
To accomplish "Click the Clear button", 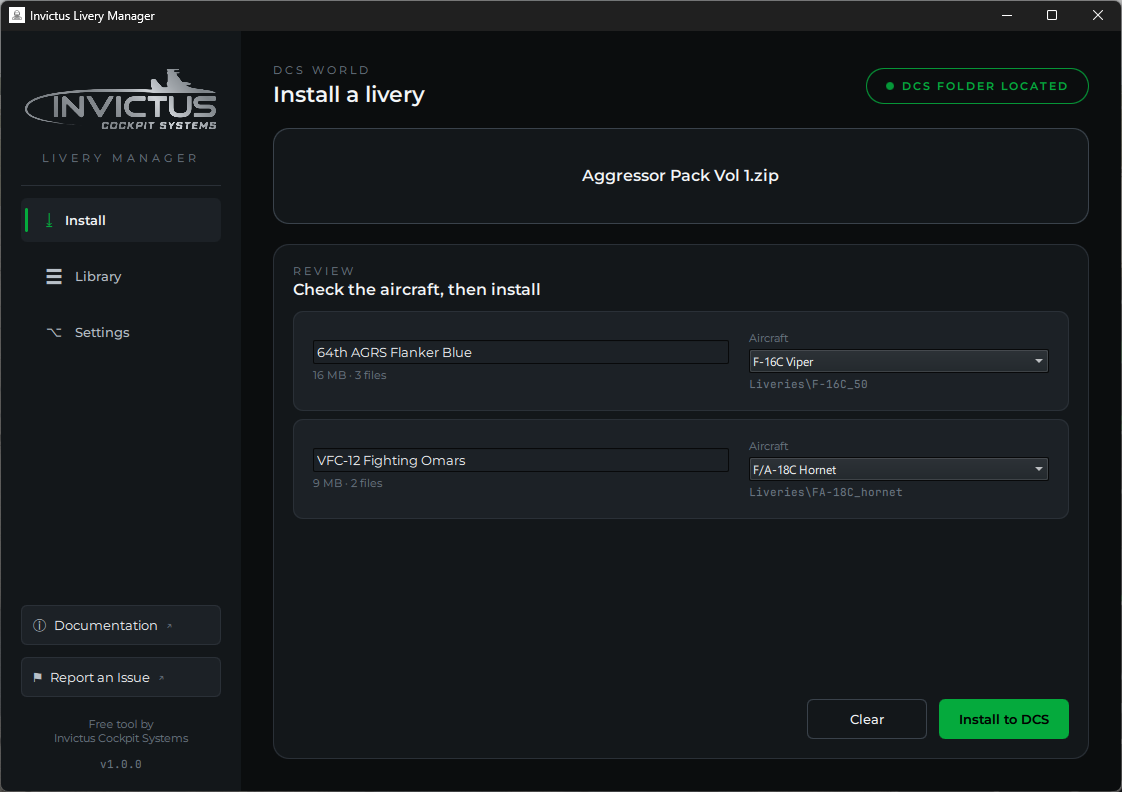I will click(x=867, y=719).
